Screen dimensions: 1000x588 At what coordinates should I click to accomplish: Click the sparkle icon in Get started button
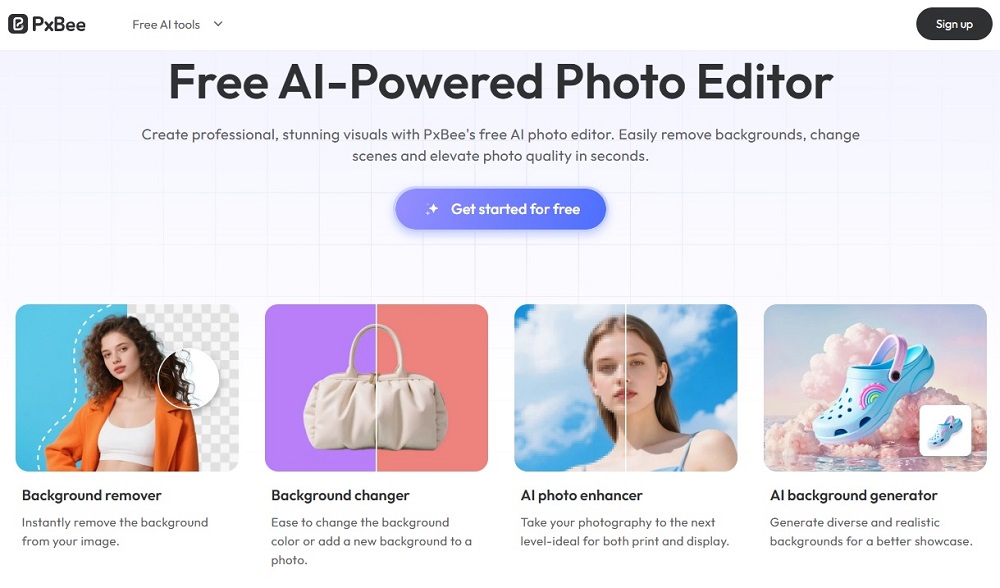point(432,209)
